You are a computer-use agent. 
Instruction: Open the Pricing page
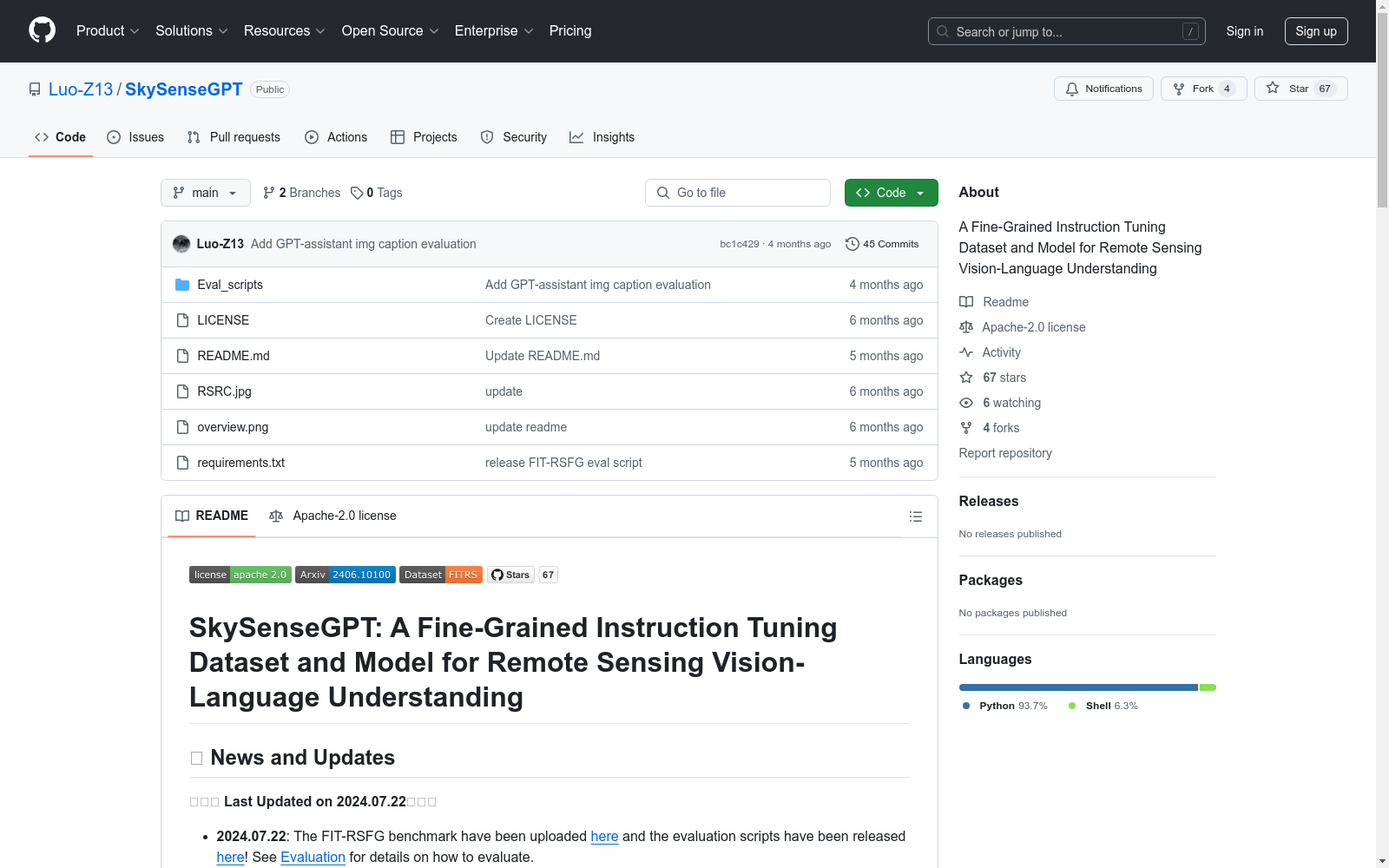click(x=570, y=31)
